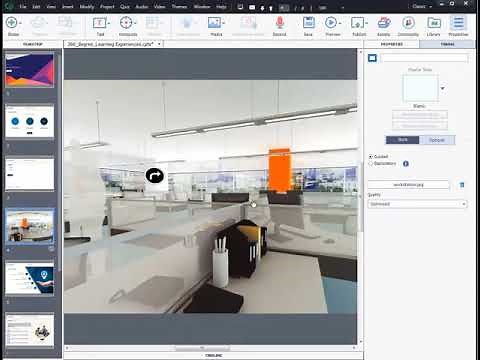Select the fifth slide thumbnail with map pin
This screenshot has width=480, height=360.
coord(30,279)
